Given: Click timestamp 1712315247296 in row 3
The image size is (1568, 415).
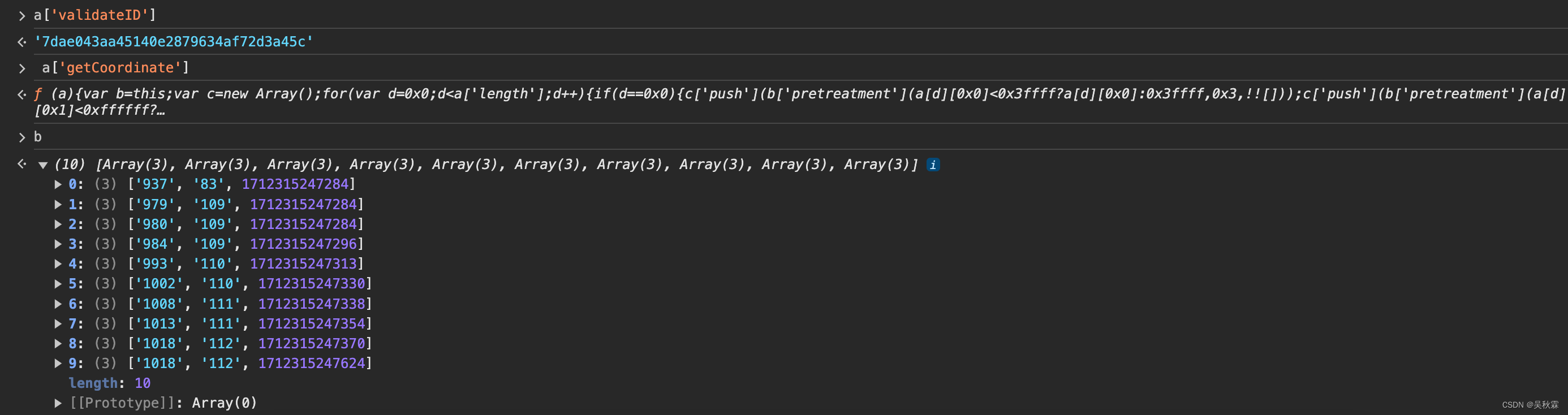Looking at the screenshot, I should tap(303, 243).
